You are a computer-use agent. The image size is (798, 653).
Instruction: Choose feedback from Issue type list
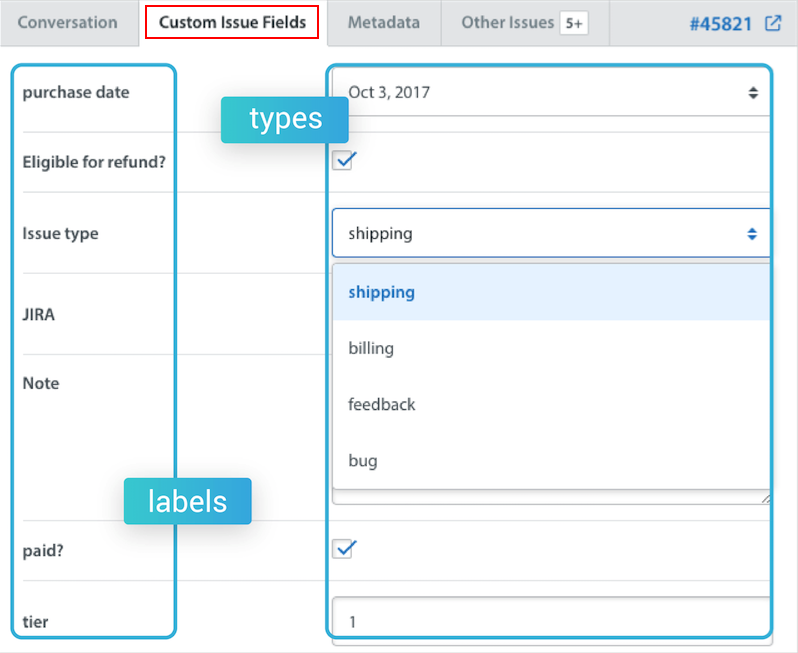coord(381,405)
